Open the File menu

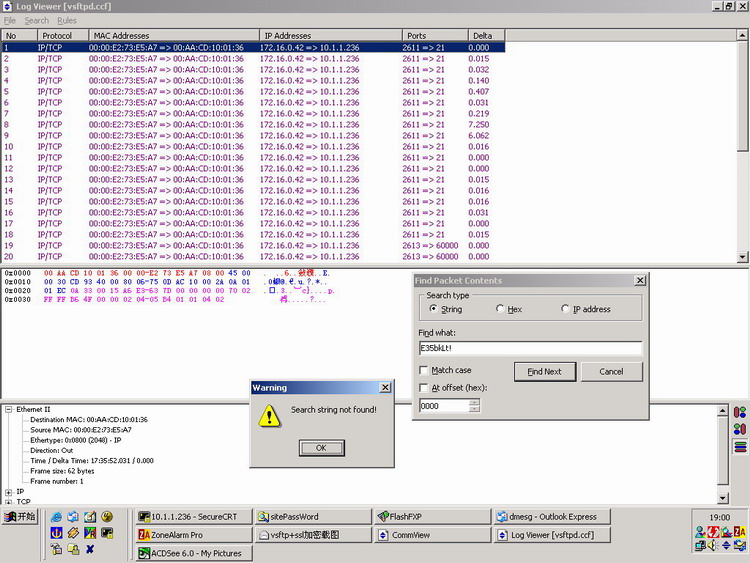point(10,21)
